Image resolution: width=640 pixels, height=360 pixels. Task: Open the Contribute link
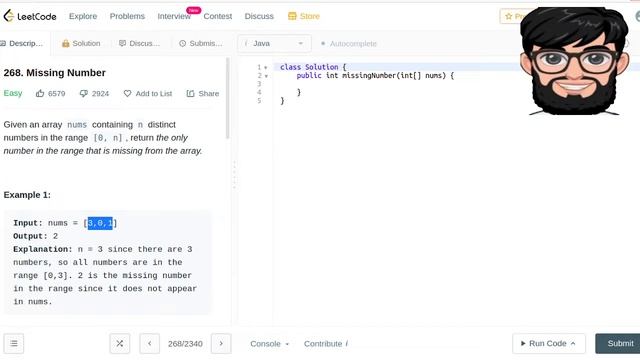pos(326,344)
